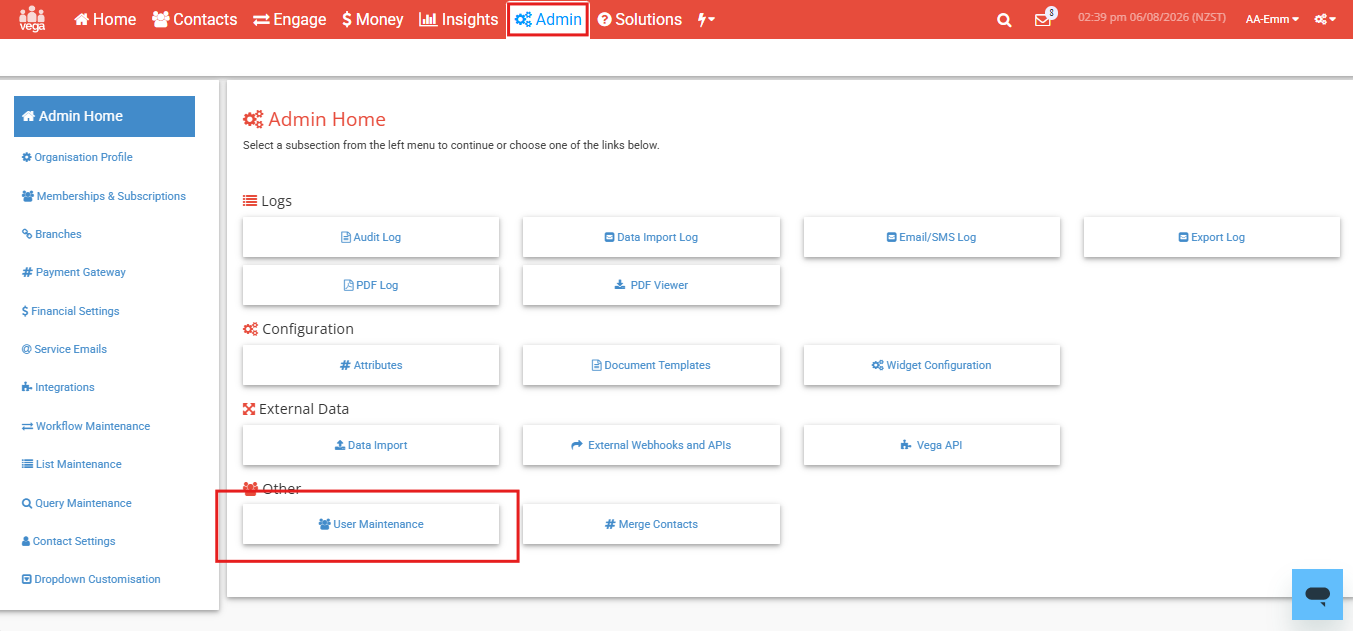The width and height of the screenshot is (1353, 631).
Task: Click the External Data section icon
Action: tap(249, 409)
